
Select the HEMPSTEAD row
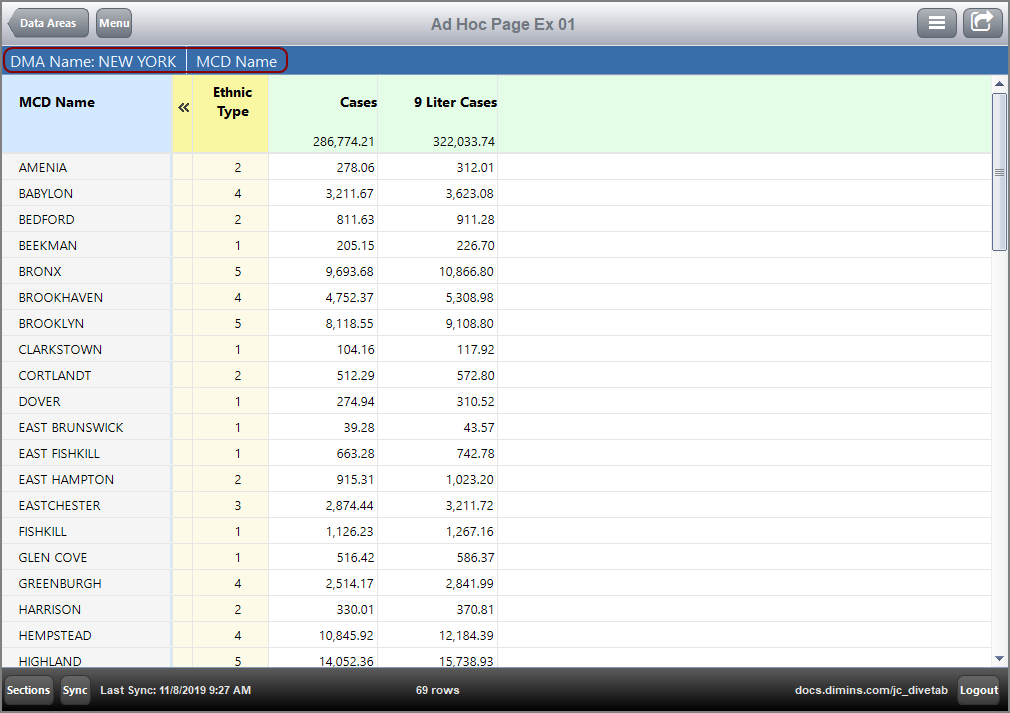[x=55, y=636]
